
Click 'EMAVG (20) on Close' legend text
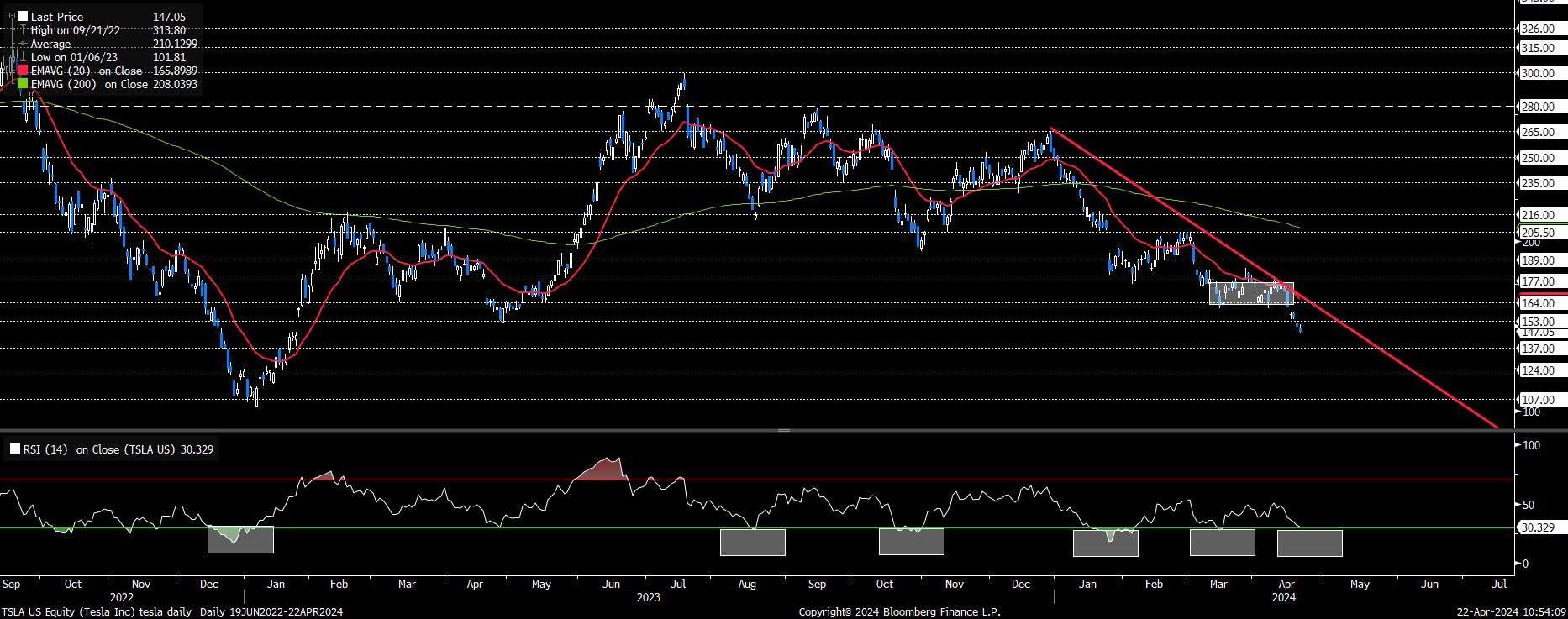(x=87, y=71)
